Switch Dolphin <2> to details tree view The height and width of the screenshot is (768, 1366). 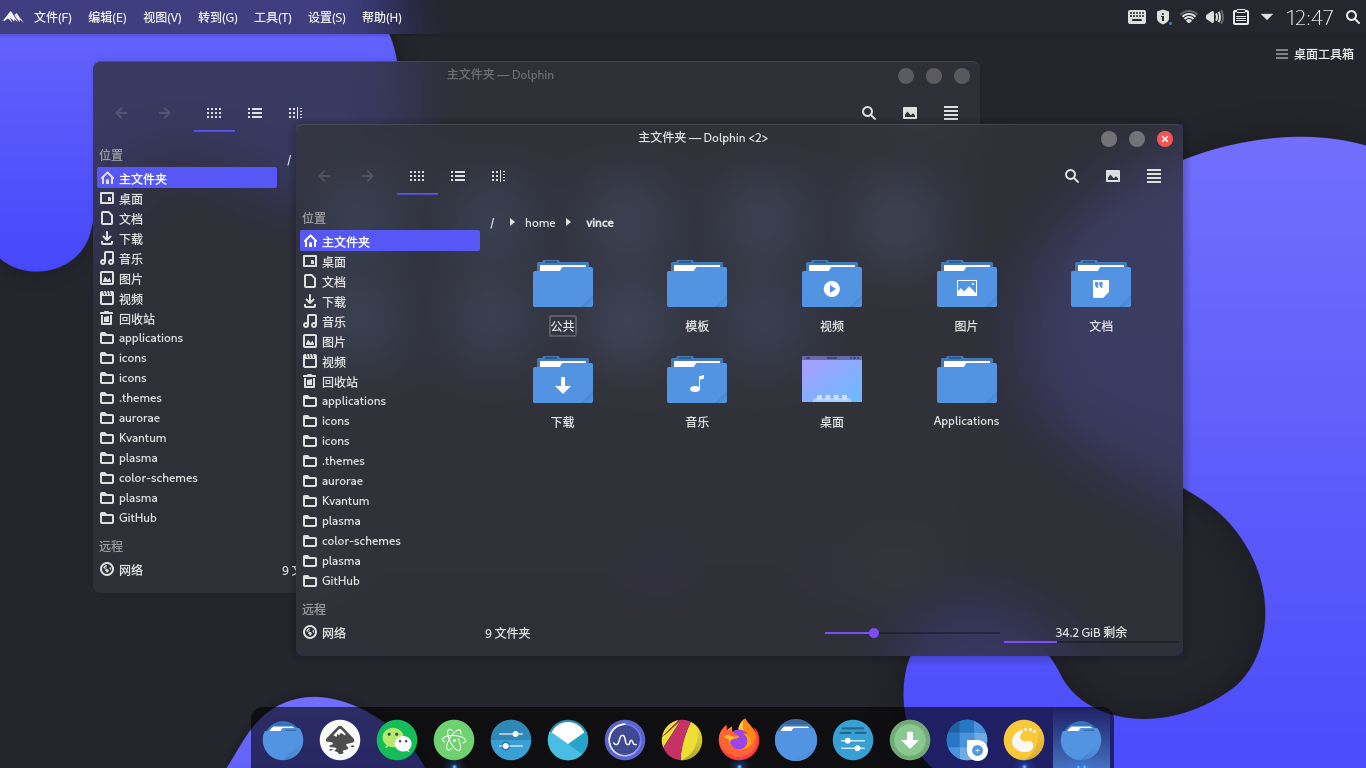[498, 176]
